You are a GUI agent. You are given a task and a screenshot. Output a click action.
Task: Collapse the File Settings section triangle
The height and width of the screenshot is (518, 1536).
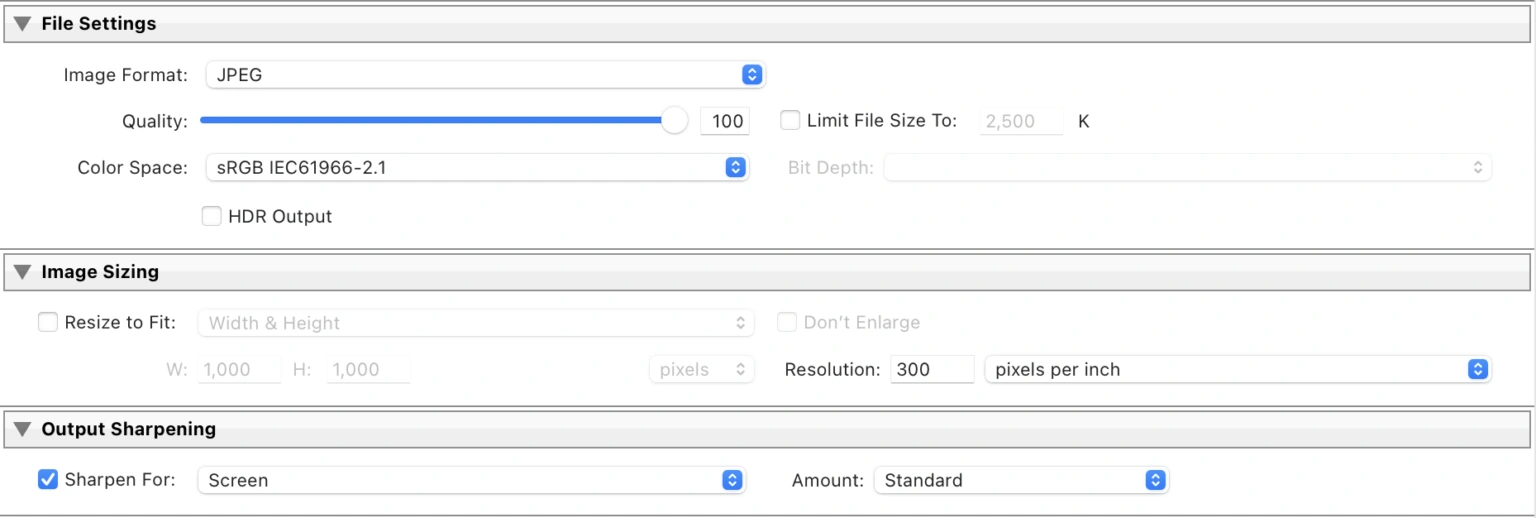point(22,24)
